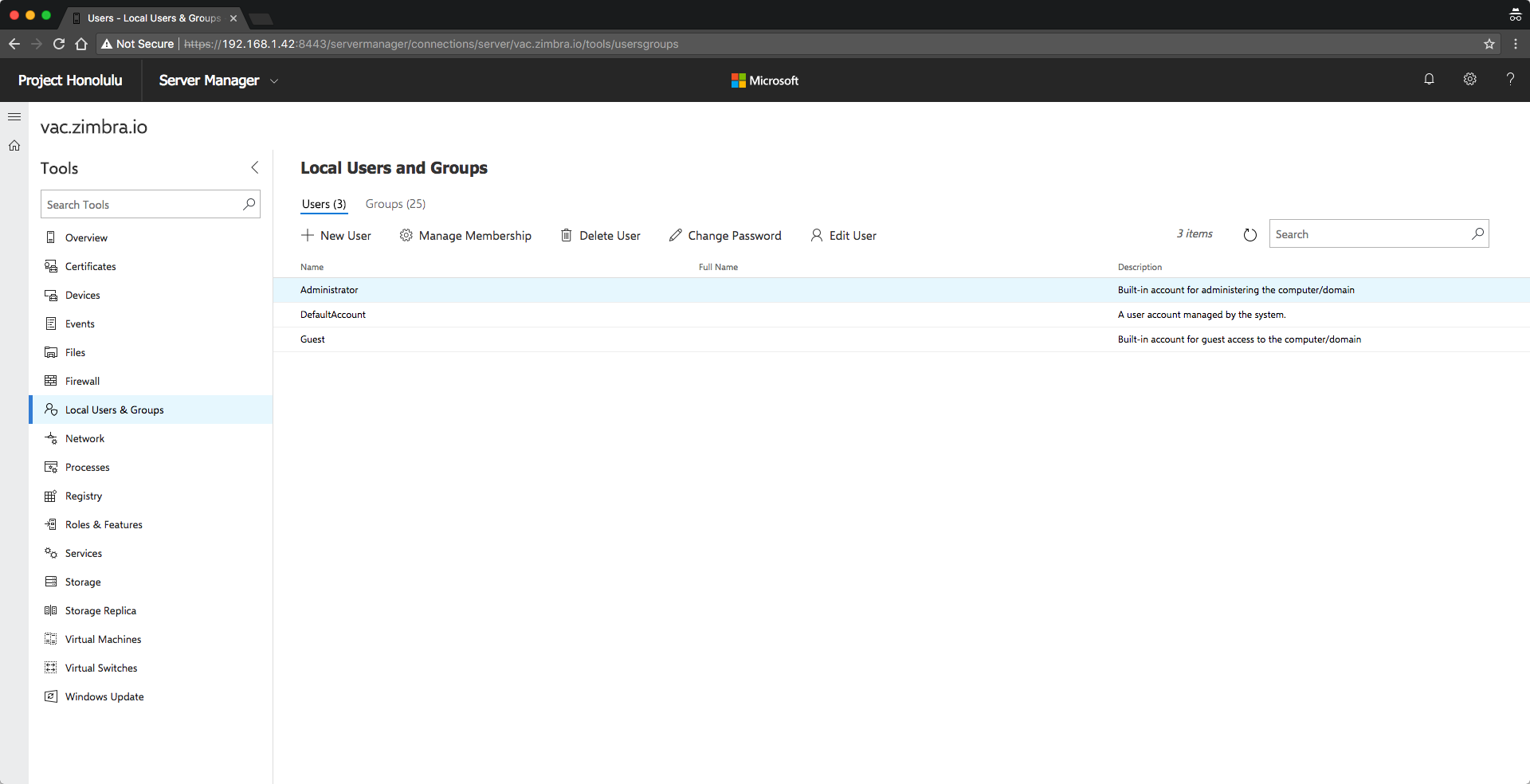The width and height of the screenshot is (1530, 784).
Task: Click the users Search magnifier icon
Action: [x=1477, y=233]
